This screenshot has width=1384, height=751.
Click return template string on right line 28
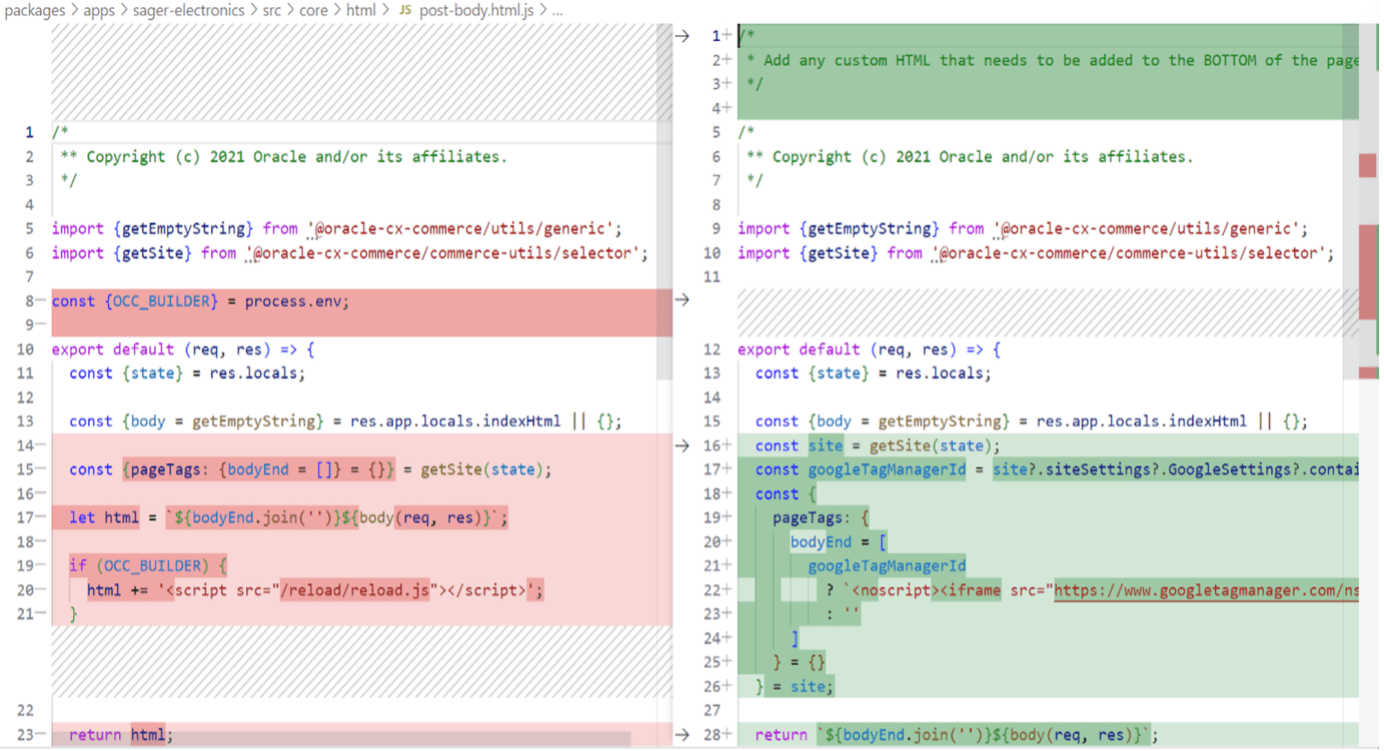(x=983, y=735)
